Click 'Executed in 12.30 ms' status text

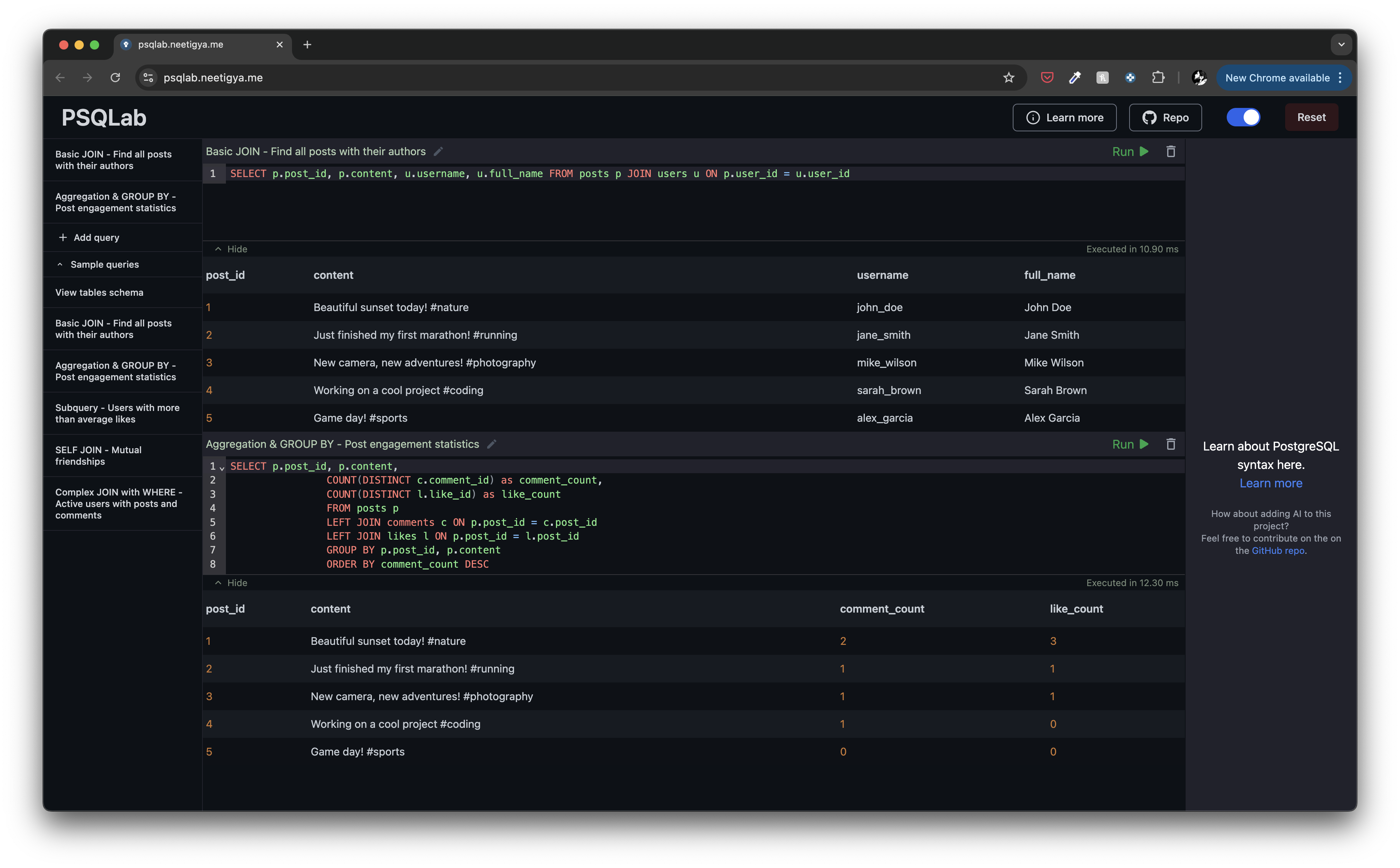(x=1132, y=583)
